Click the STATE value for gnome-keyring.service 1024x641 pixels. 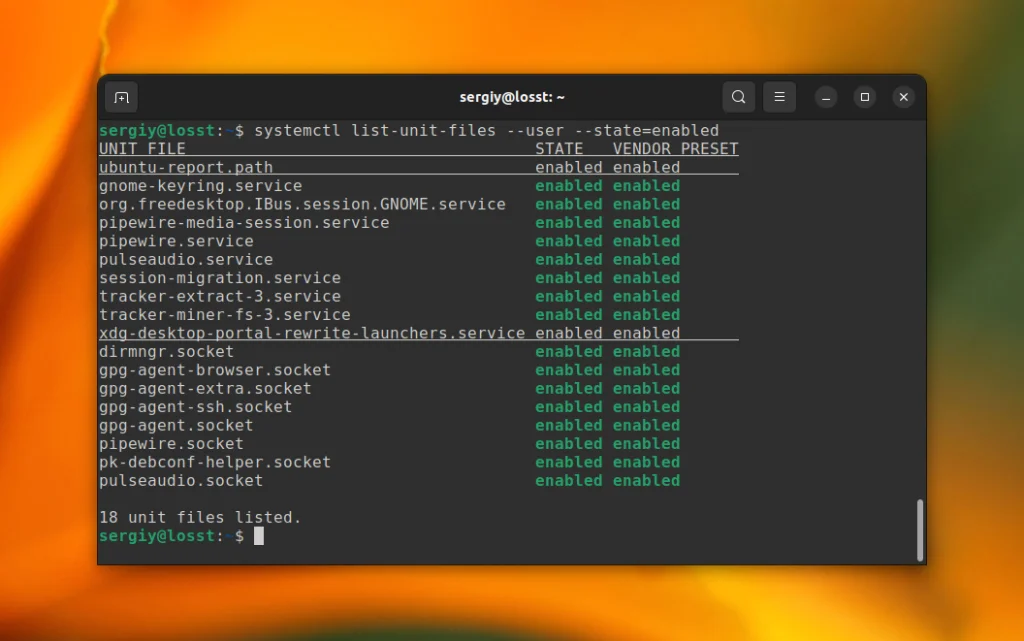click(569, 185)
